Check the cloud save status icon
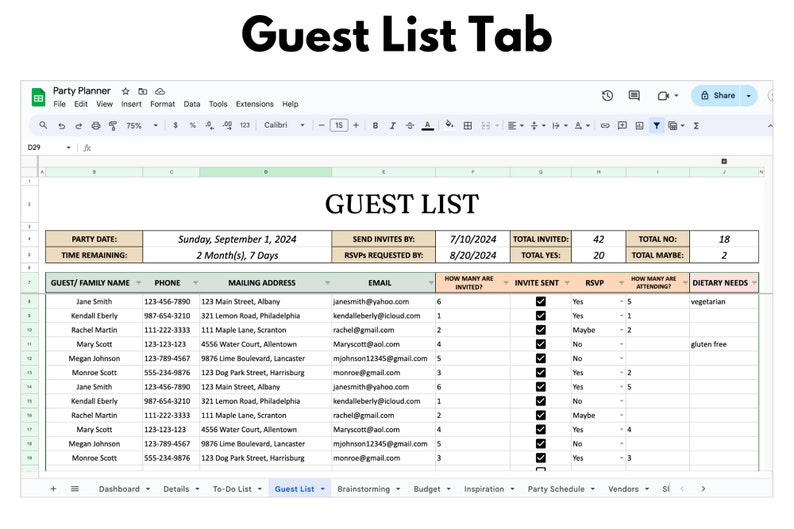This screenshot has width=794, height=529. (160, 91)
